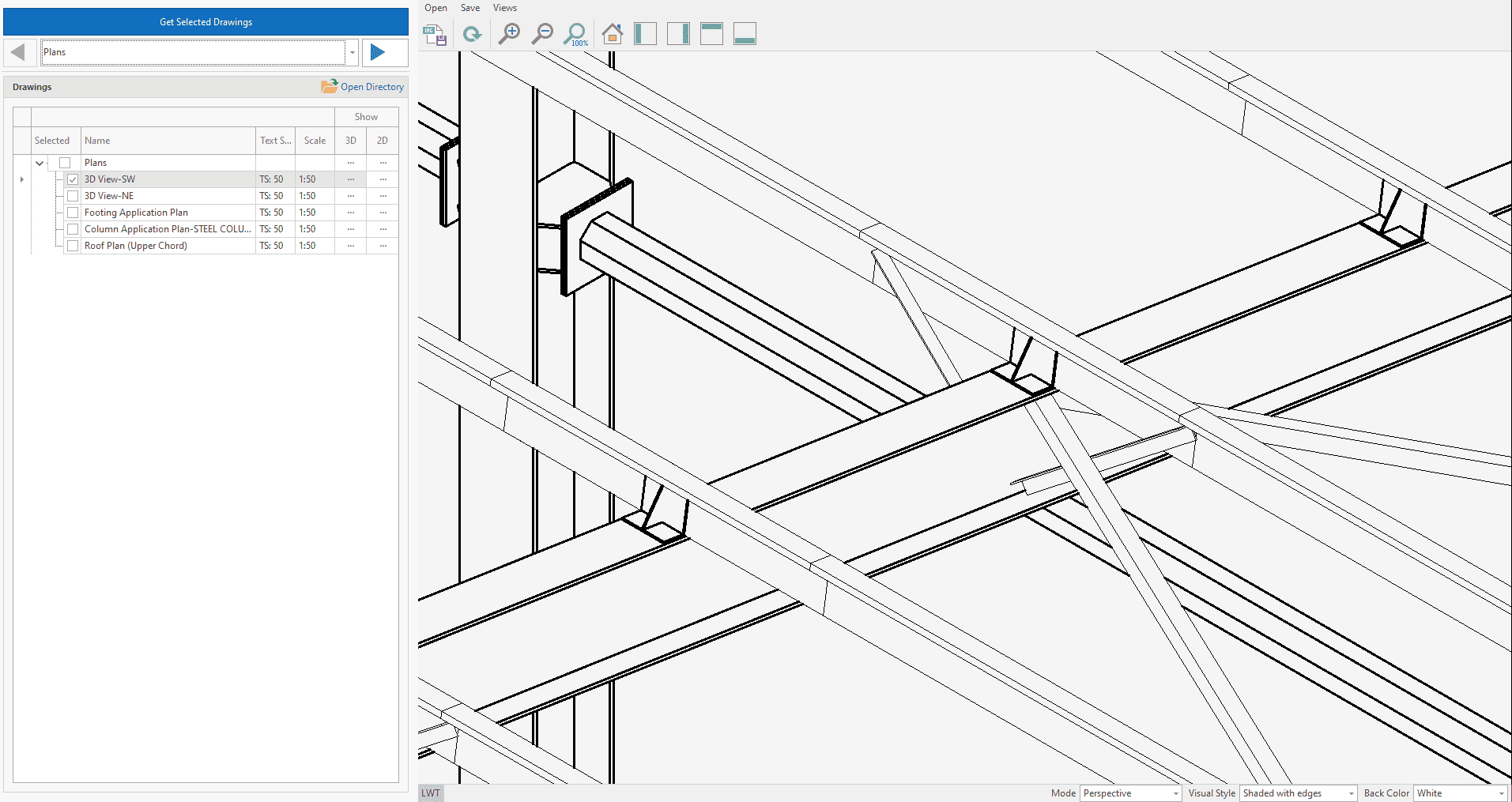Switch to the left side view icon
The height and width of the screenshot is (802, 1512).
[645, 34]
